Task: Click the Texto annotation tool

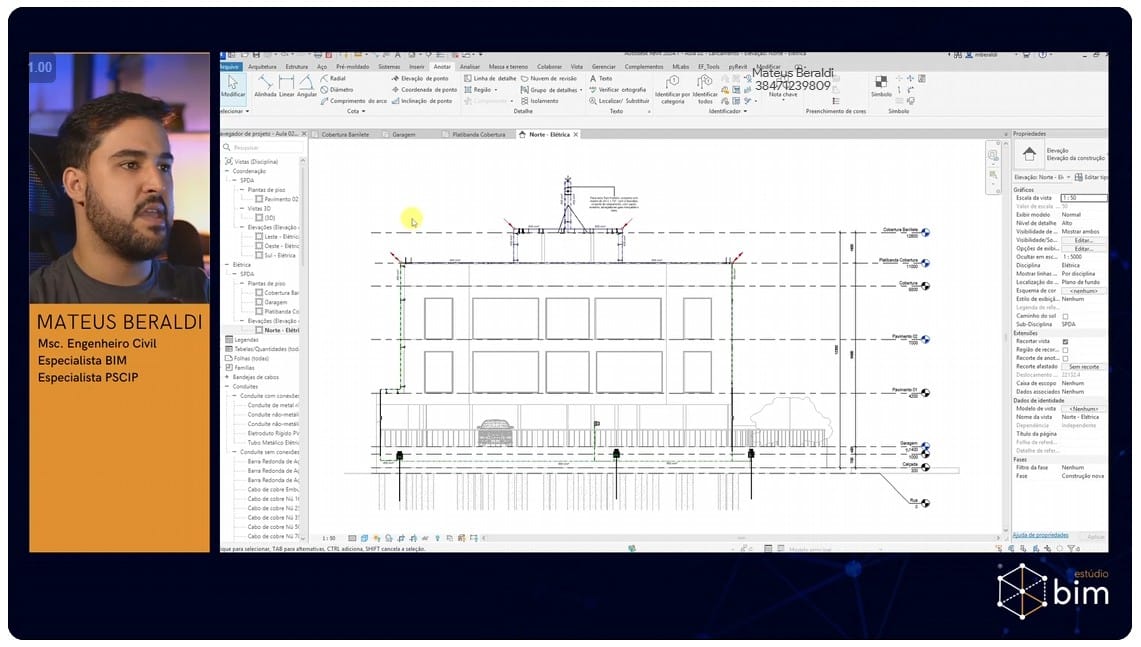Action: point(601,78)
